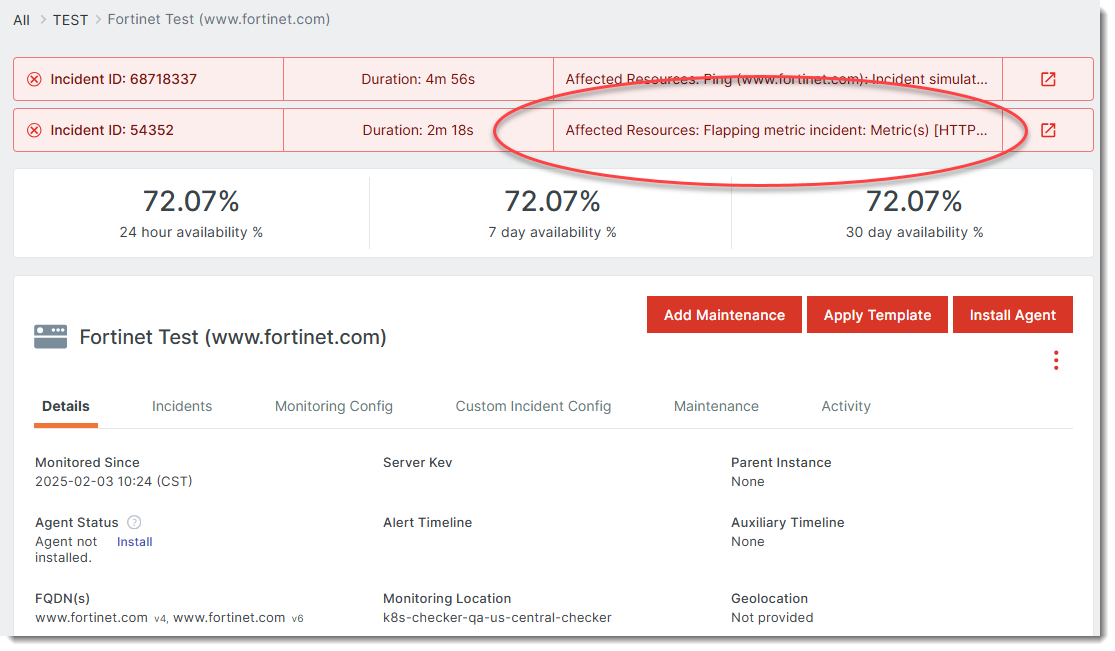Open the Monitoring Config tab
1115x651 pixels.
334,406
